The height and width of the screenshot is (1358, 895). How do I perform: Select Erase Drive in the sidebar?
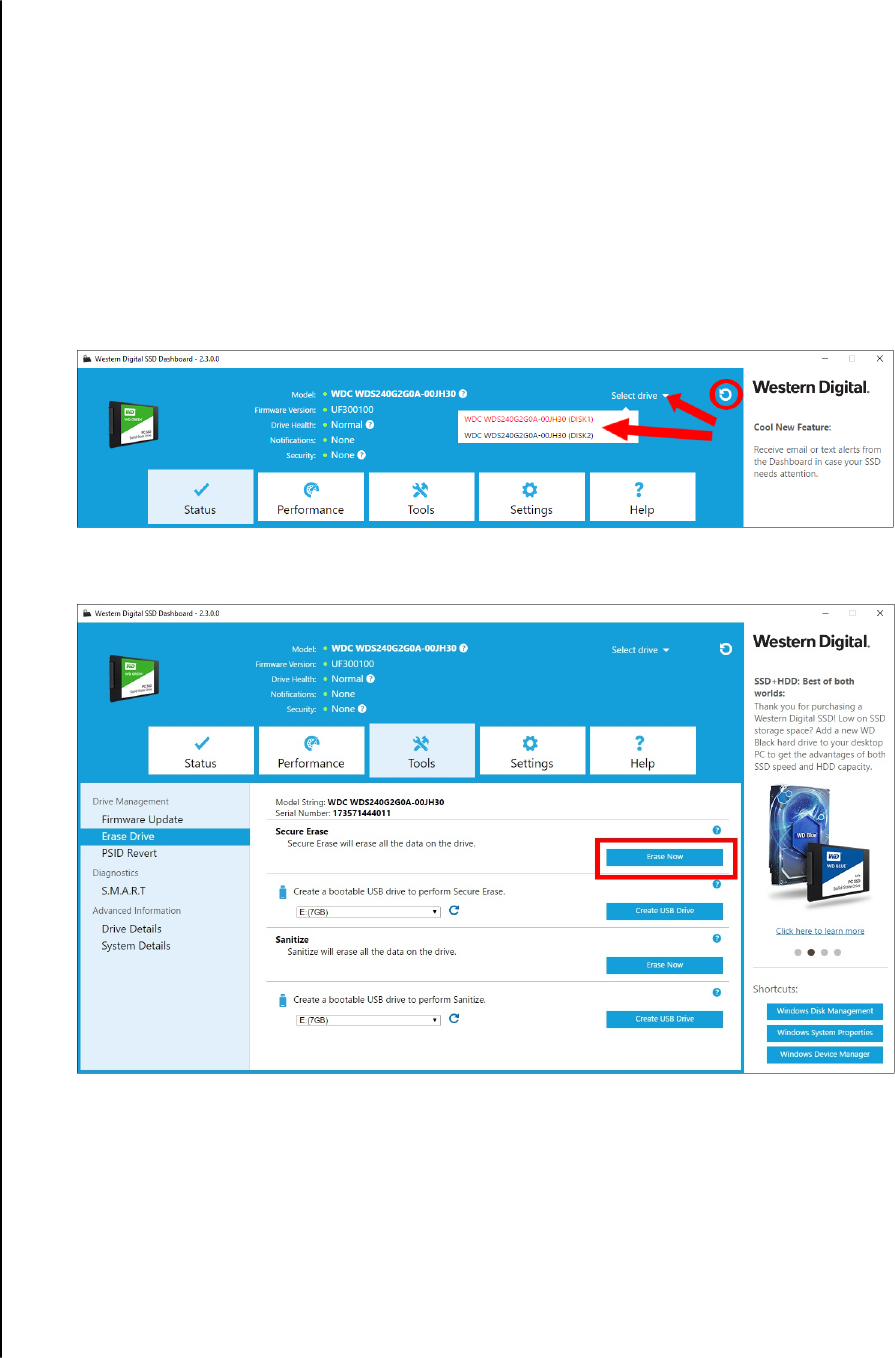164,836
